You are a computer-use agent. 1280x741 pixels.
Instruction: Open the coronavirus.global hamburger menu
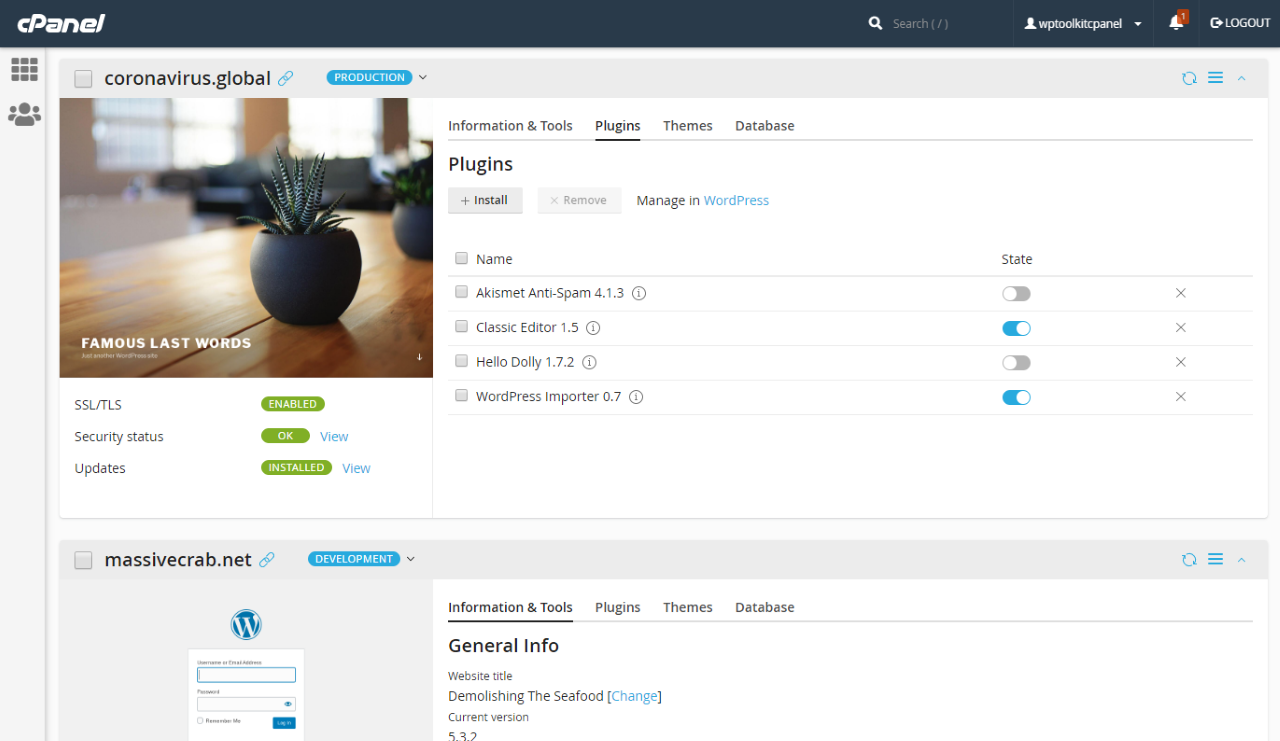tap(1215, 78)
